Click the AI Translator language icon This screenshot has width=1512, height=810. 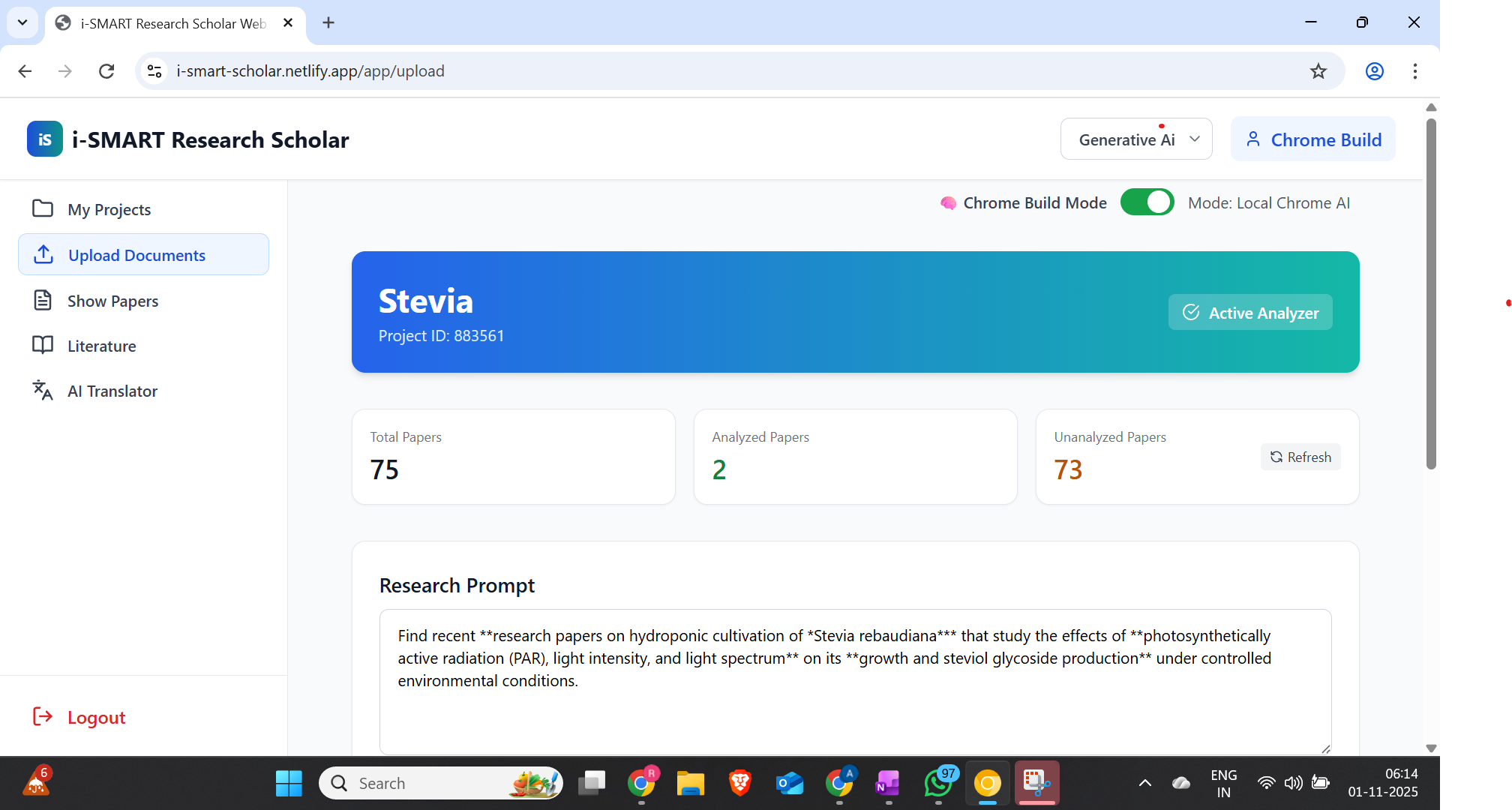43,391
